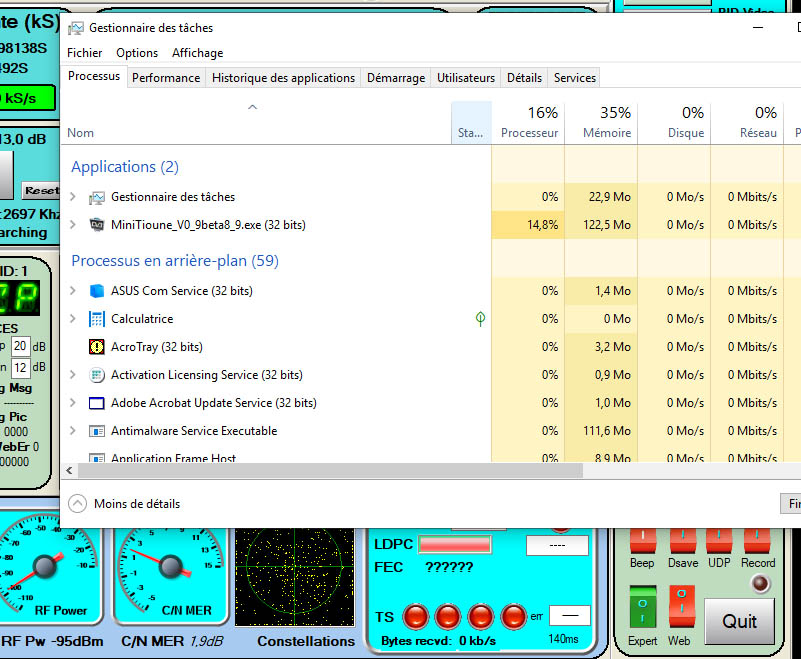
Task: Click the green leaf icon beside Calculatrice
Action: coord(480,318)
